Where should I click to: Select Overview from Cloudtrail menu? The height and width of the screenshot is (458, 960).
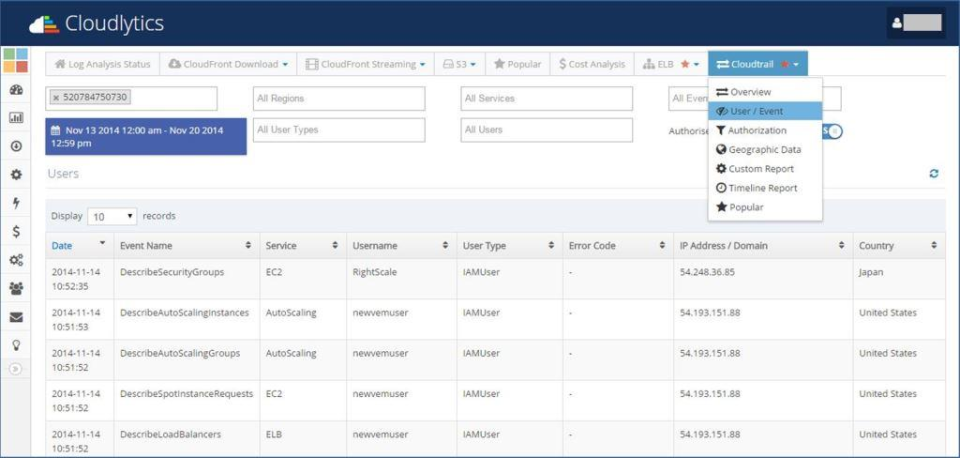(765, 92)
